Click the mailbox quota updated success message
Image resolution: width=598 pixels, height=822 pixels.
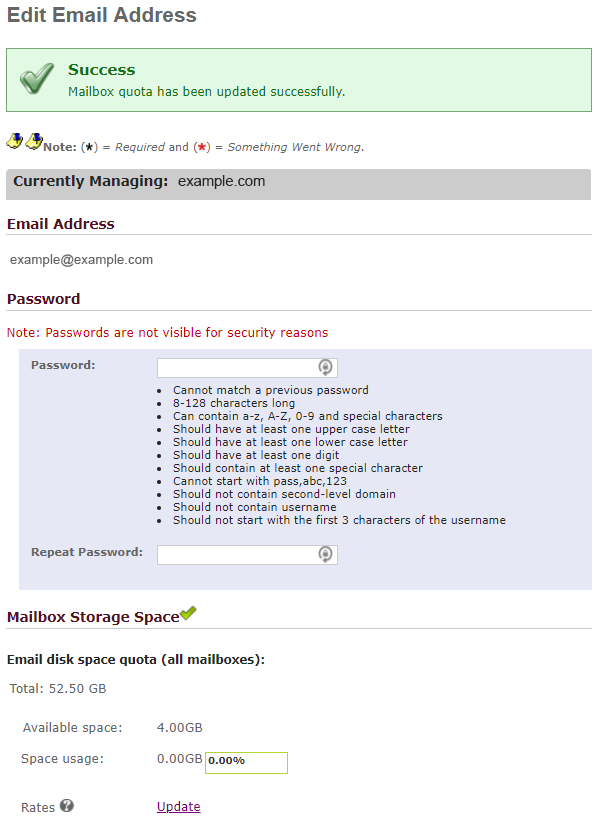point(206,91)
